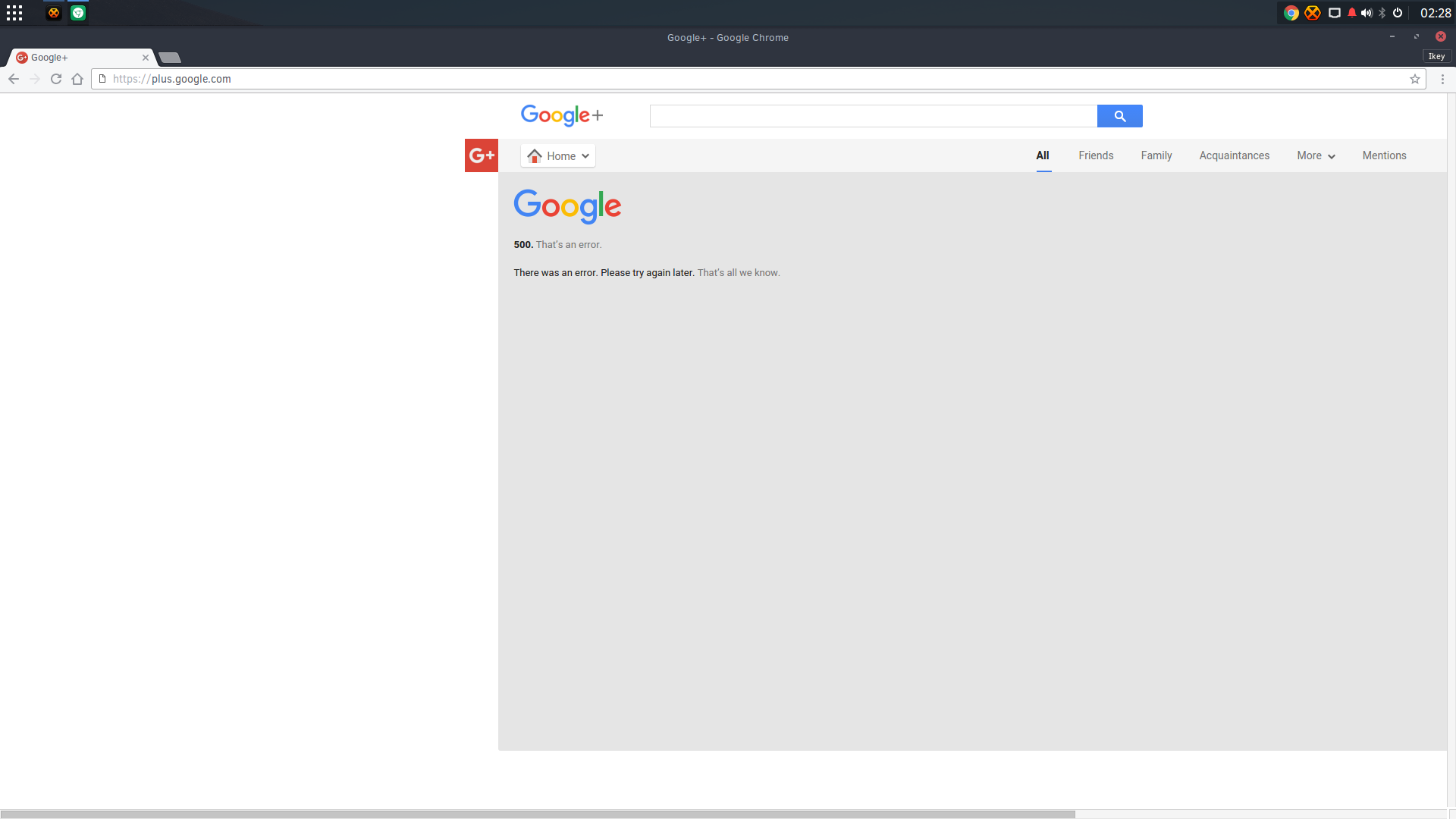Click 'There was an error. Please try again later.'
1456x819 pixels.
(604, 273)
